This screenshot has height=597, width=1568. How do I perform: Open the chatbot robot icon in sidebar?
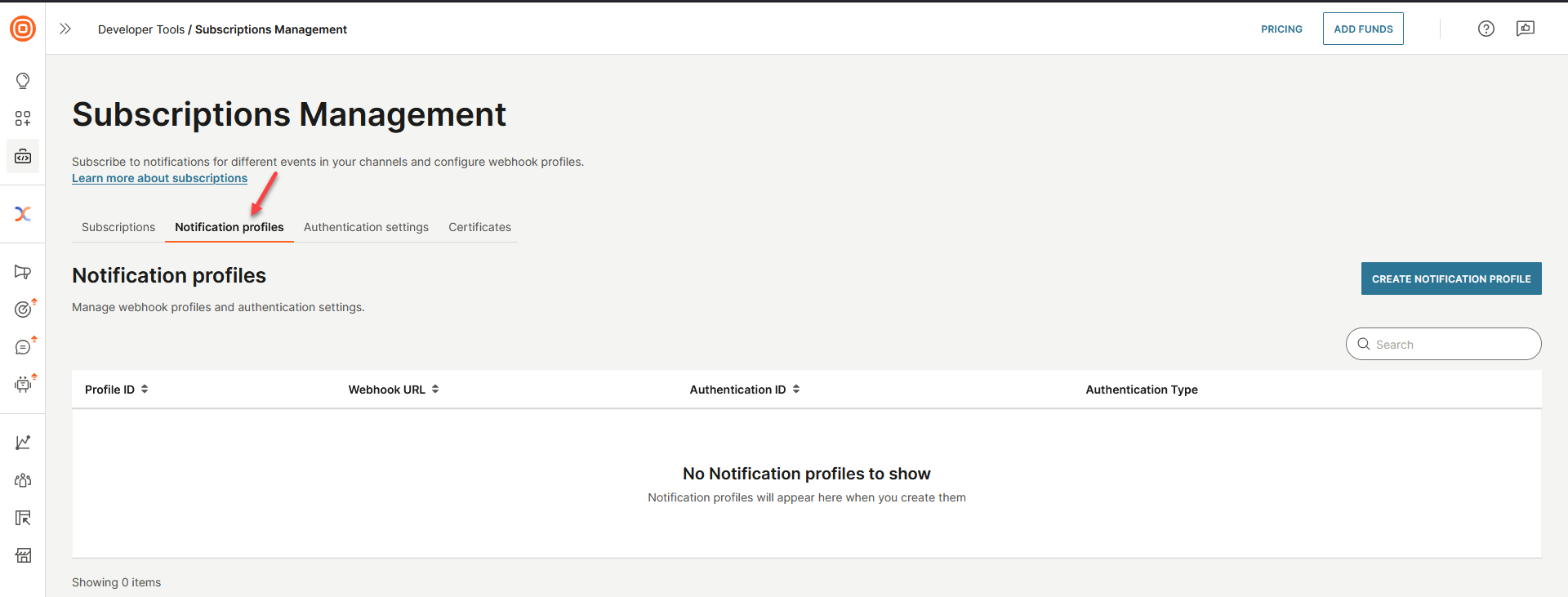click(23, 385)
